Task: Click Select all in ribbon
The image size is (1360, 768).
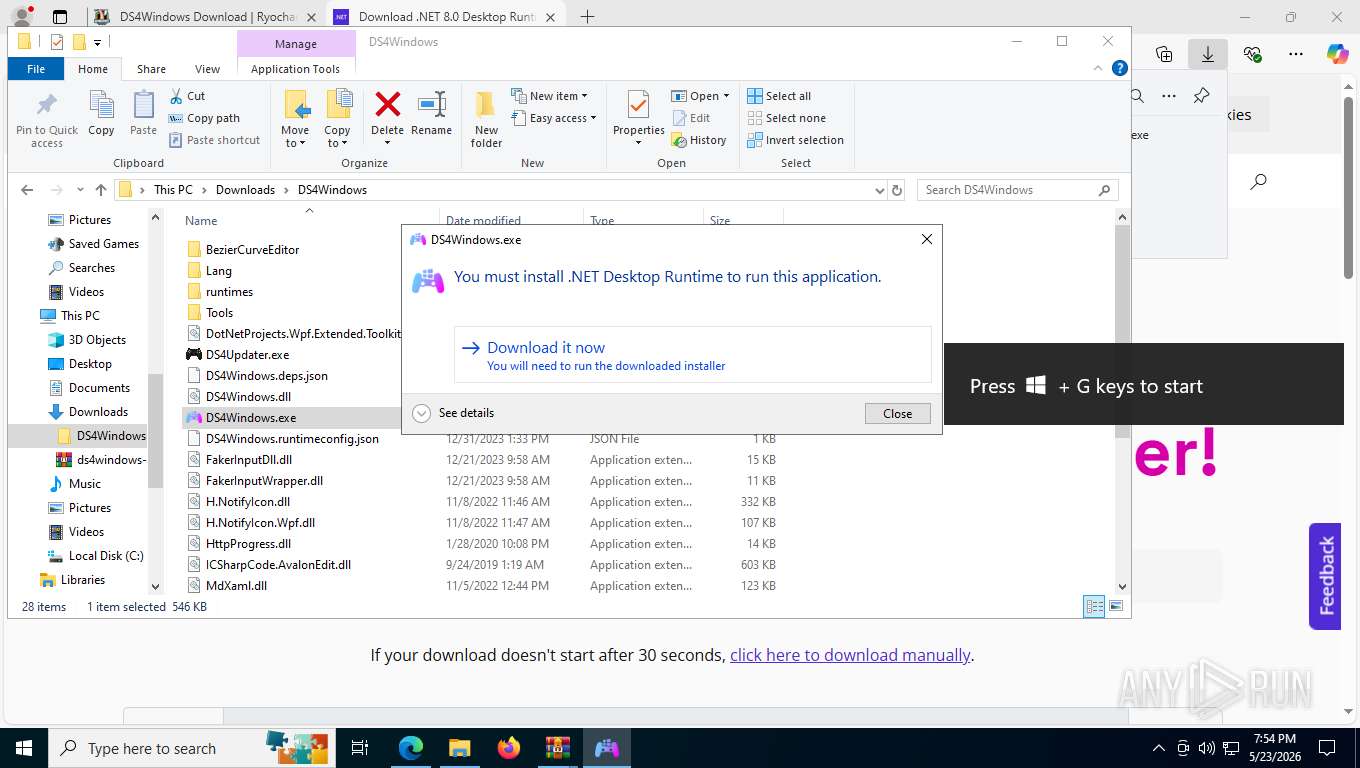Action: [x=780, y=96]
